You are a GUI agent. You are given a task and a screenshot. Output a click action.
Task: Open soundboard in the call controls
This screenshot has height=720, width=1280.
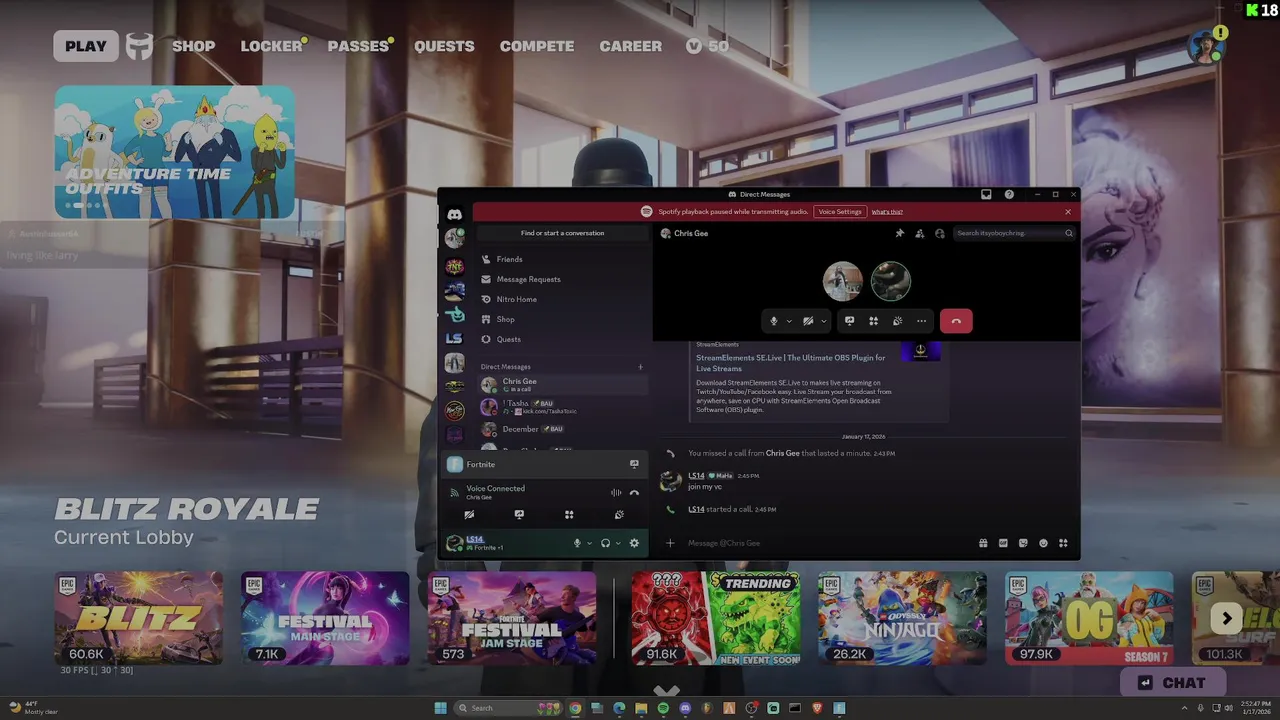(x=897, y=321)
